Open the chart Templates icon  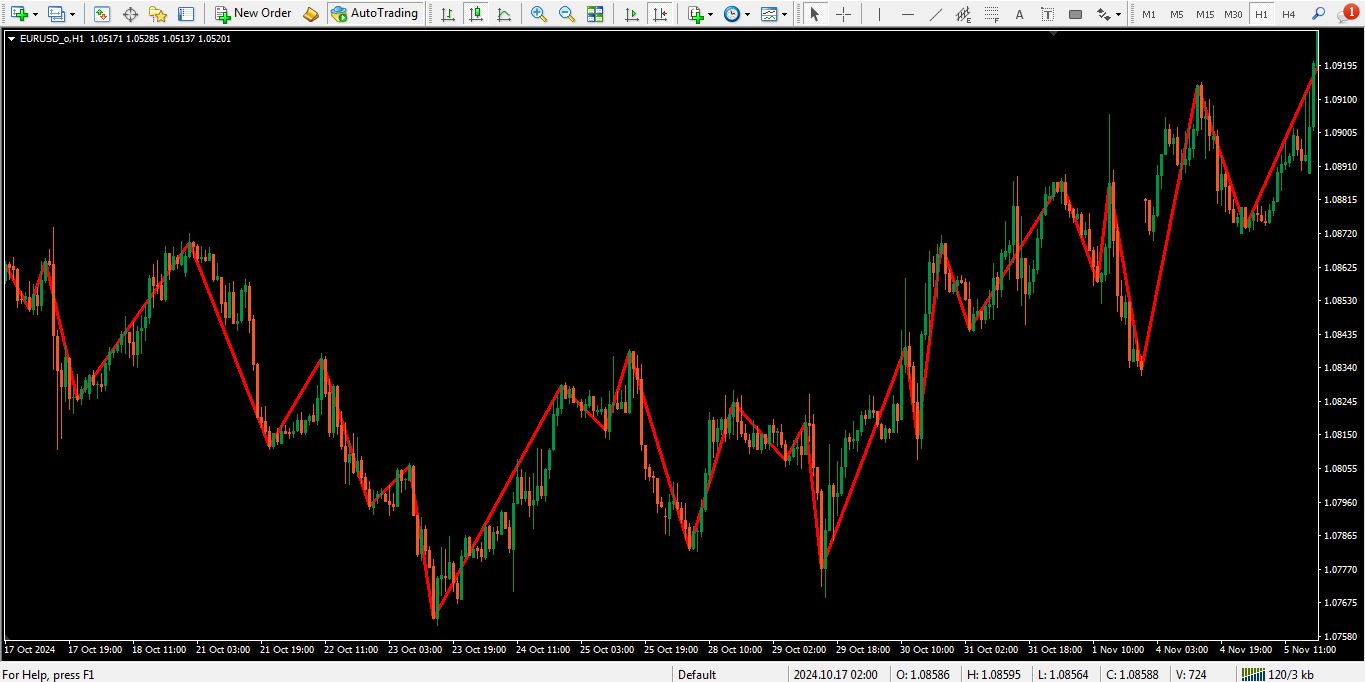[768, 14]
